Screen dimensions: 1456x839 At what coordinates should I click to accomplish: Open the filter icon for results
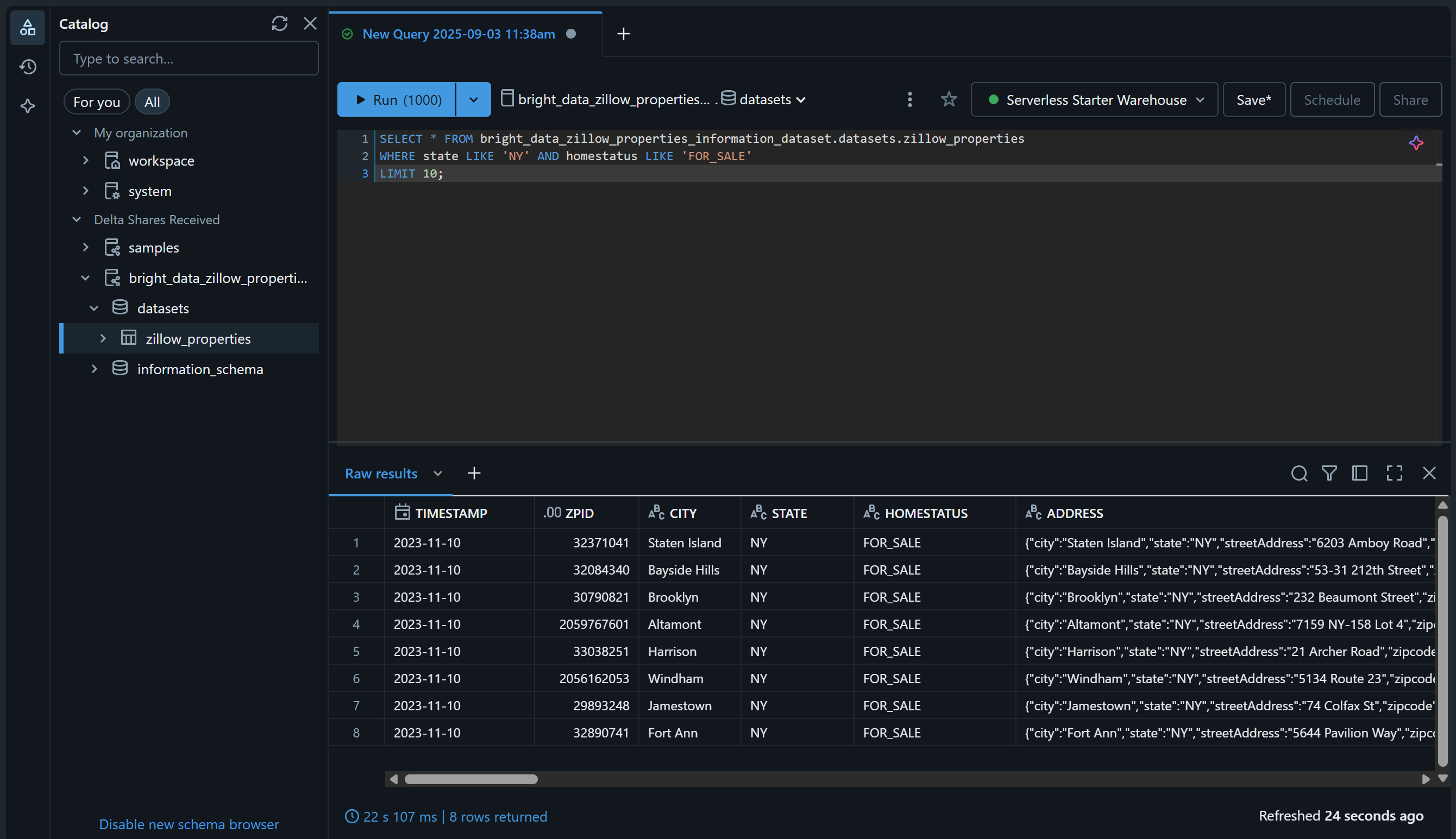click(1329, 474)
